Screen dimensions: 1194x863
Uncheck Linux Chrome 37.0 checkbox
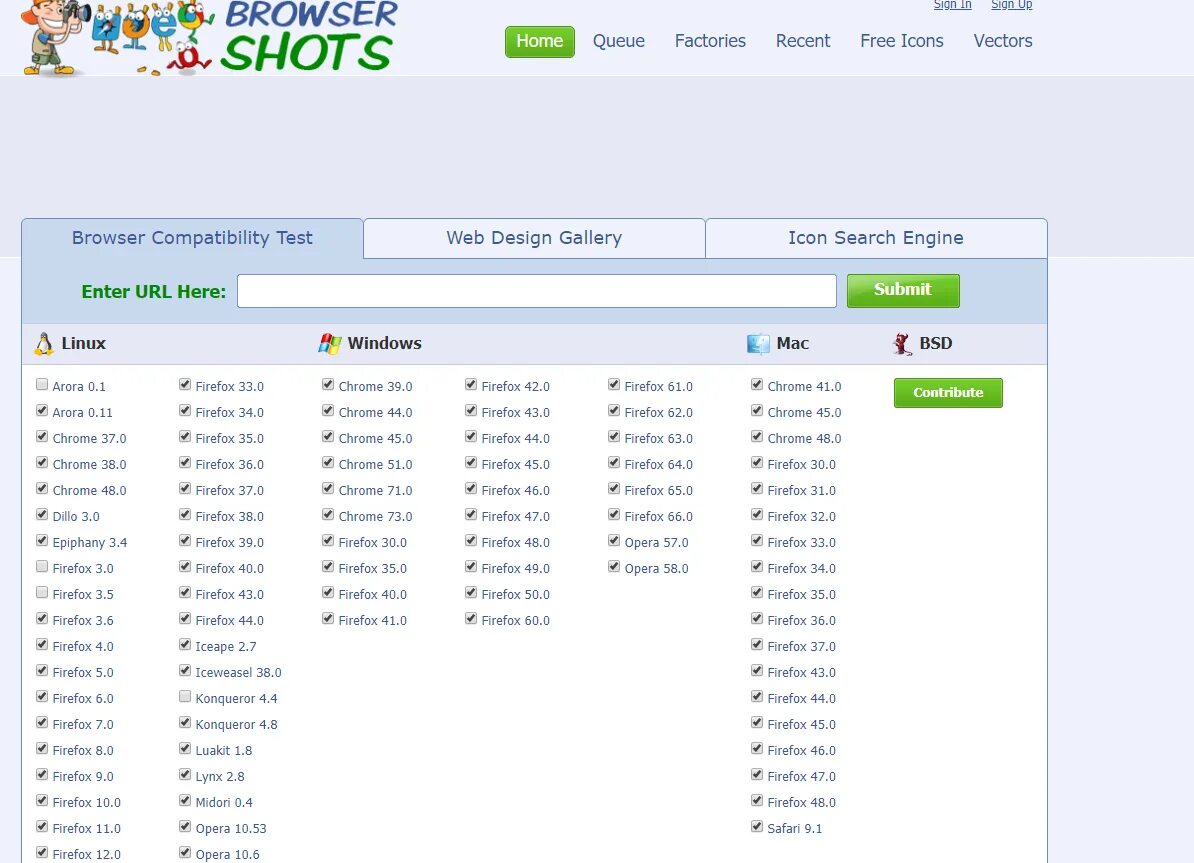coord(42,436)
